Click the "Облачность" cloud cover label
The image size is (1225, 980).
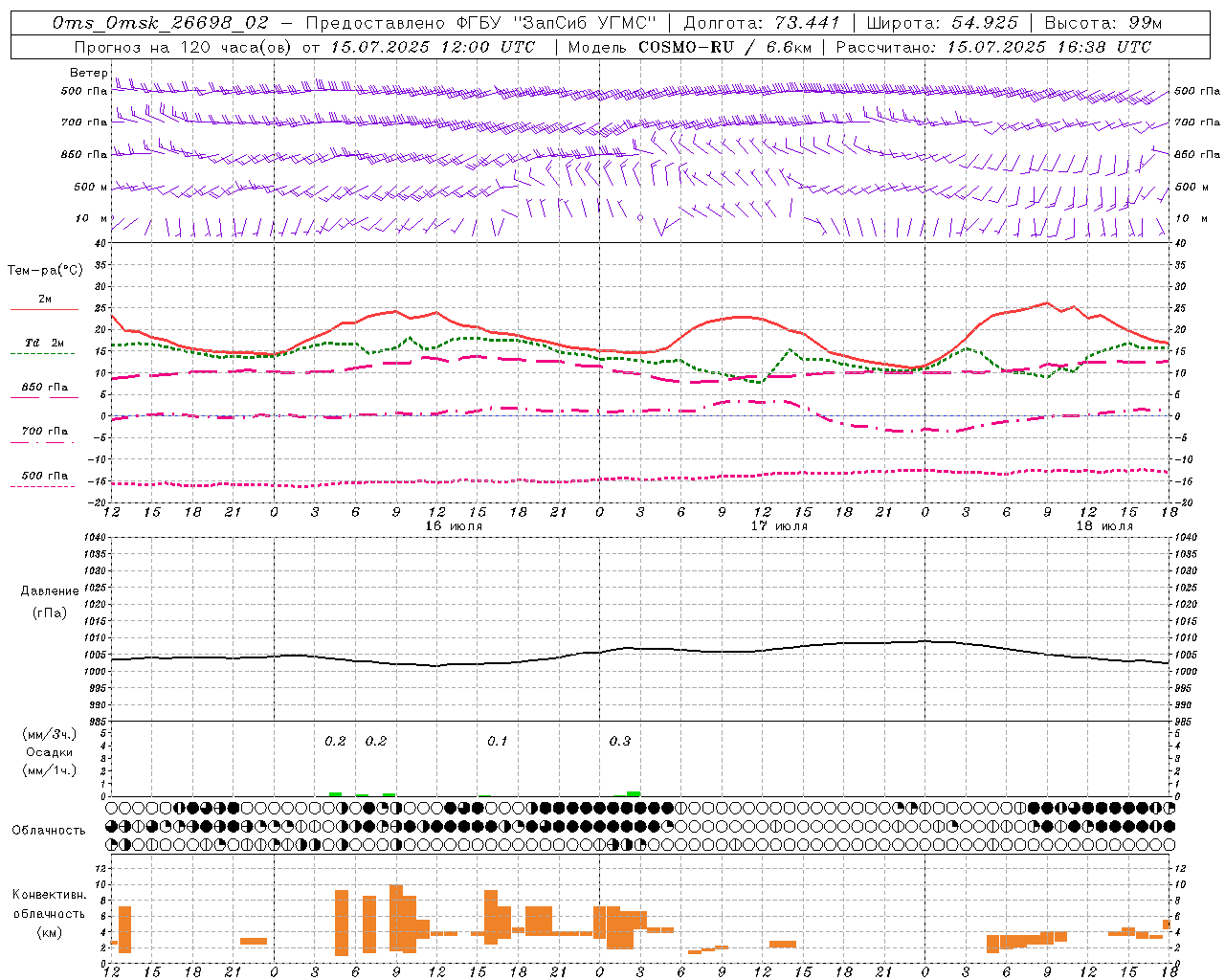pos(49,830)
